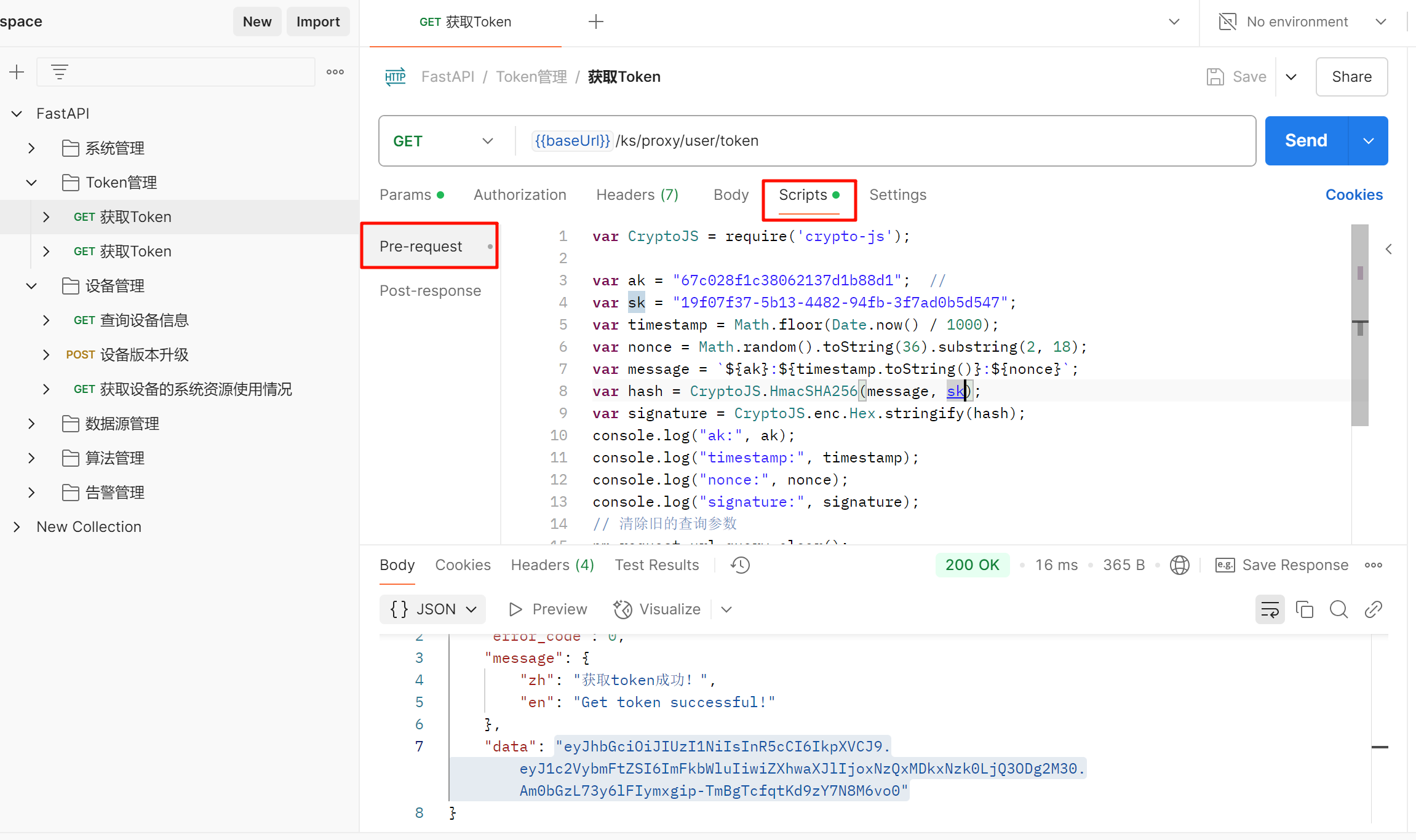The width and height of the screenshot is (1416, 840).
Task: Click the script editor vertical scrollbar
Action: [x=1359, y=325]
